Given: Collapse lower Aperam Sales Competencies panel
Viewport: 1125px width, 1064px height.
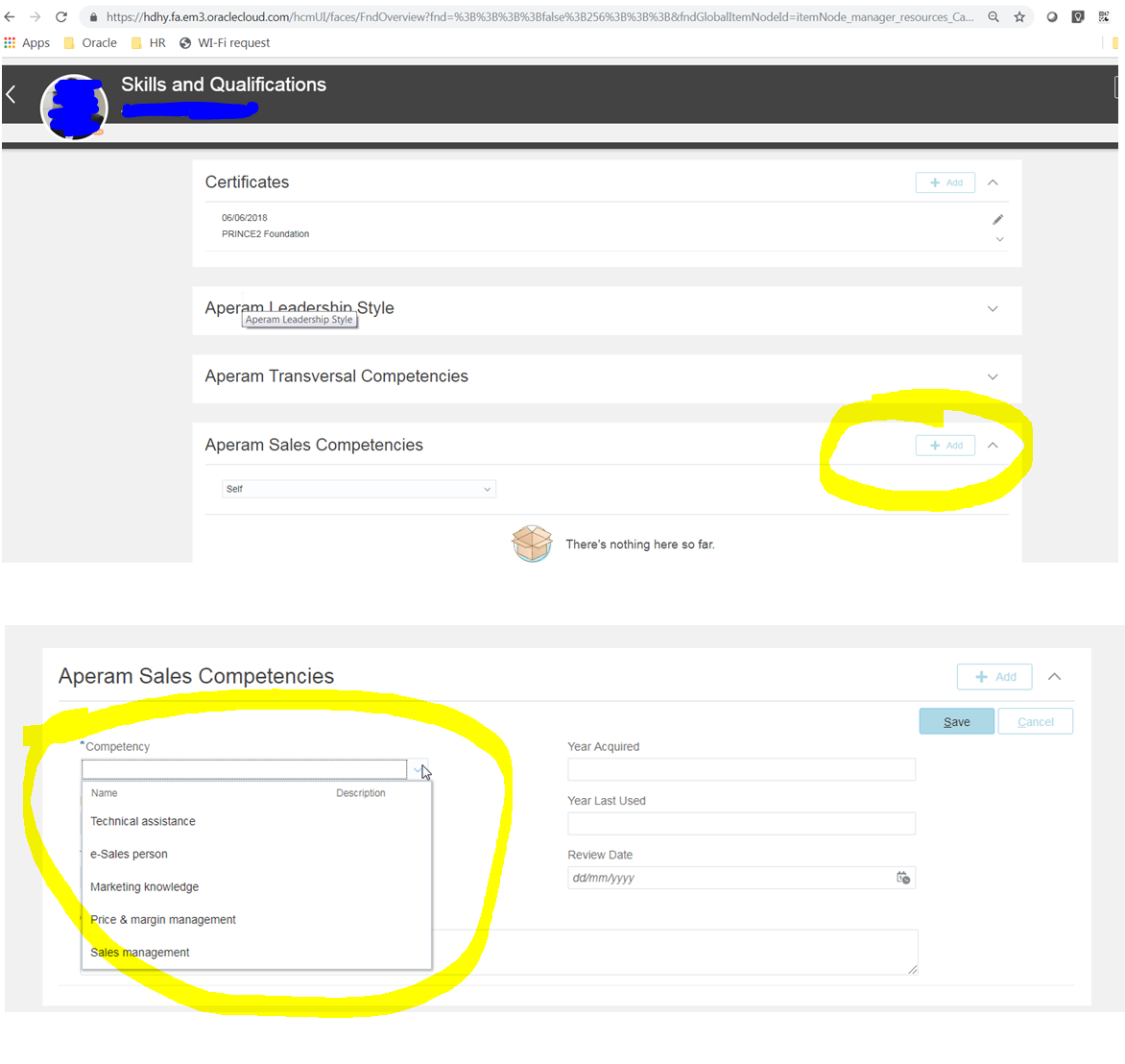Looking at the screenshot, I should coord(1054,676).
